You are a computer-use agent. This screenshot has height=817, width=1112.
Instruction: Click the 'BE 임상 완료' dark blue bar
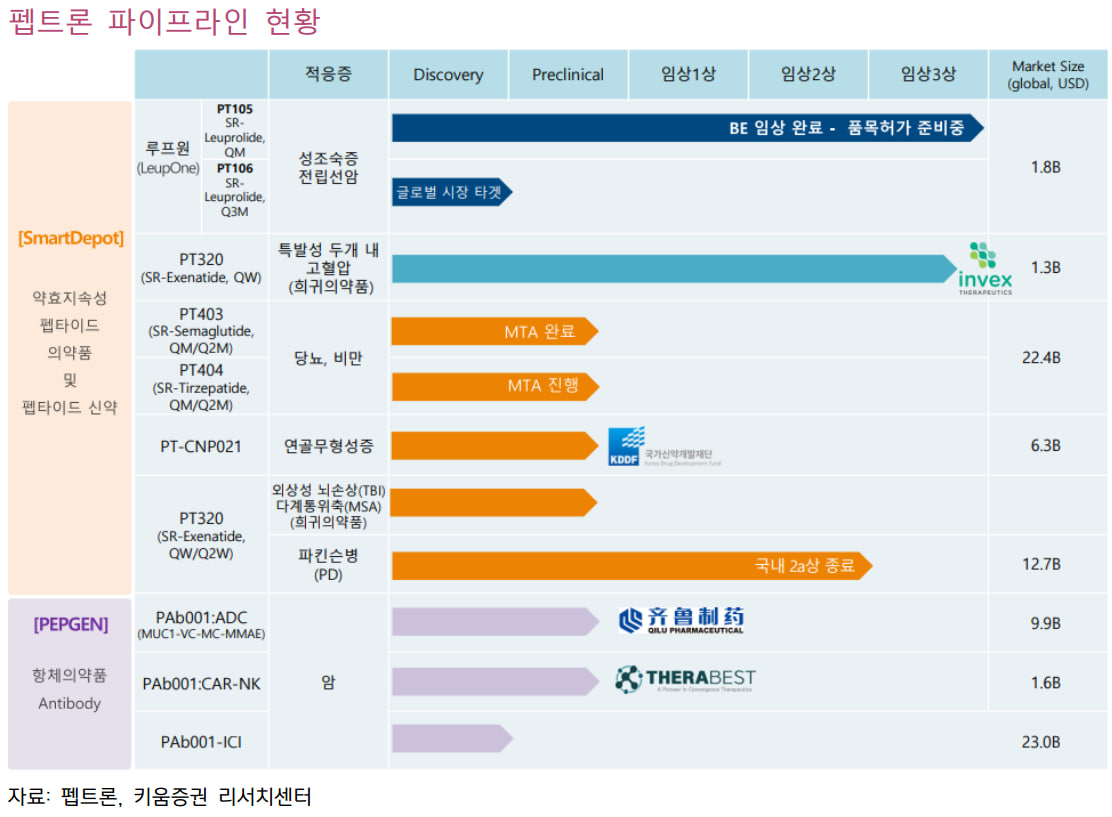tap(687, 128)
